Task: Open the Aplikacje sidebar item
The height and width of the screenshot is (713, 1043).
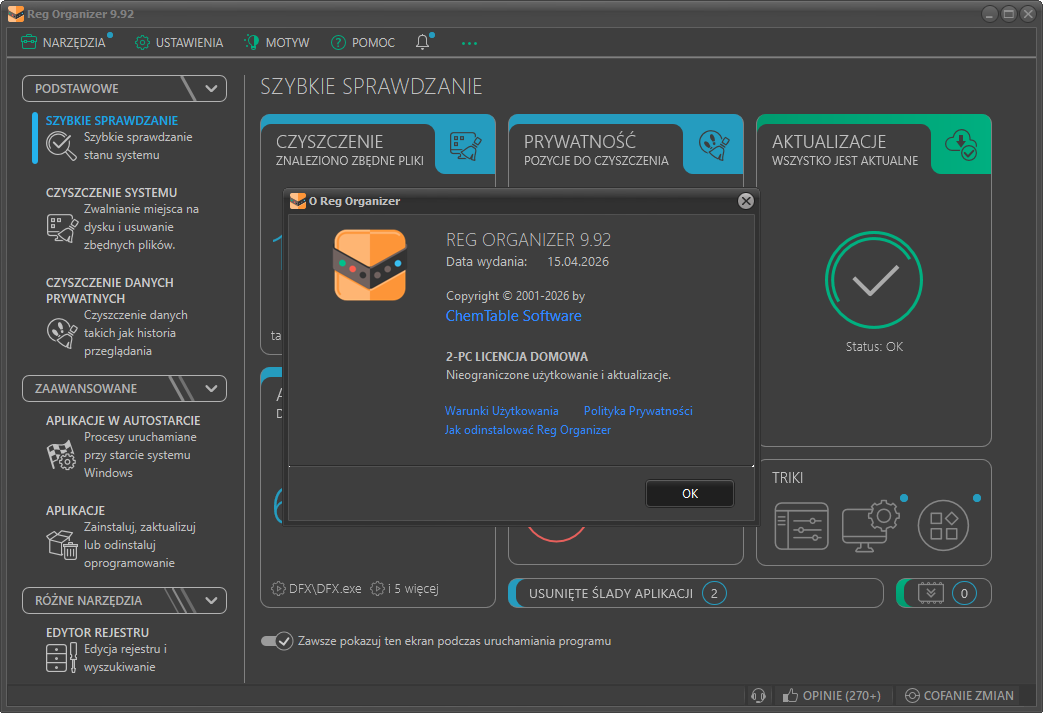Action: pyautogui.click(x=75, y=510)
